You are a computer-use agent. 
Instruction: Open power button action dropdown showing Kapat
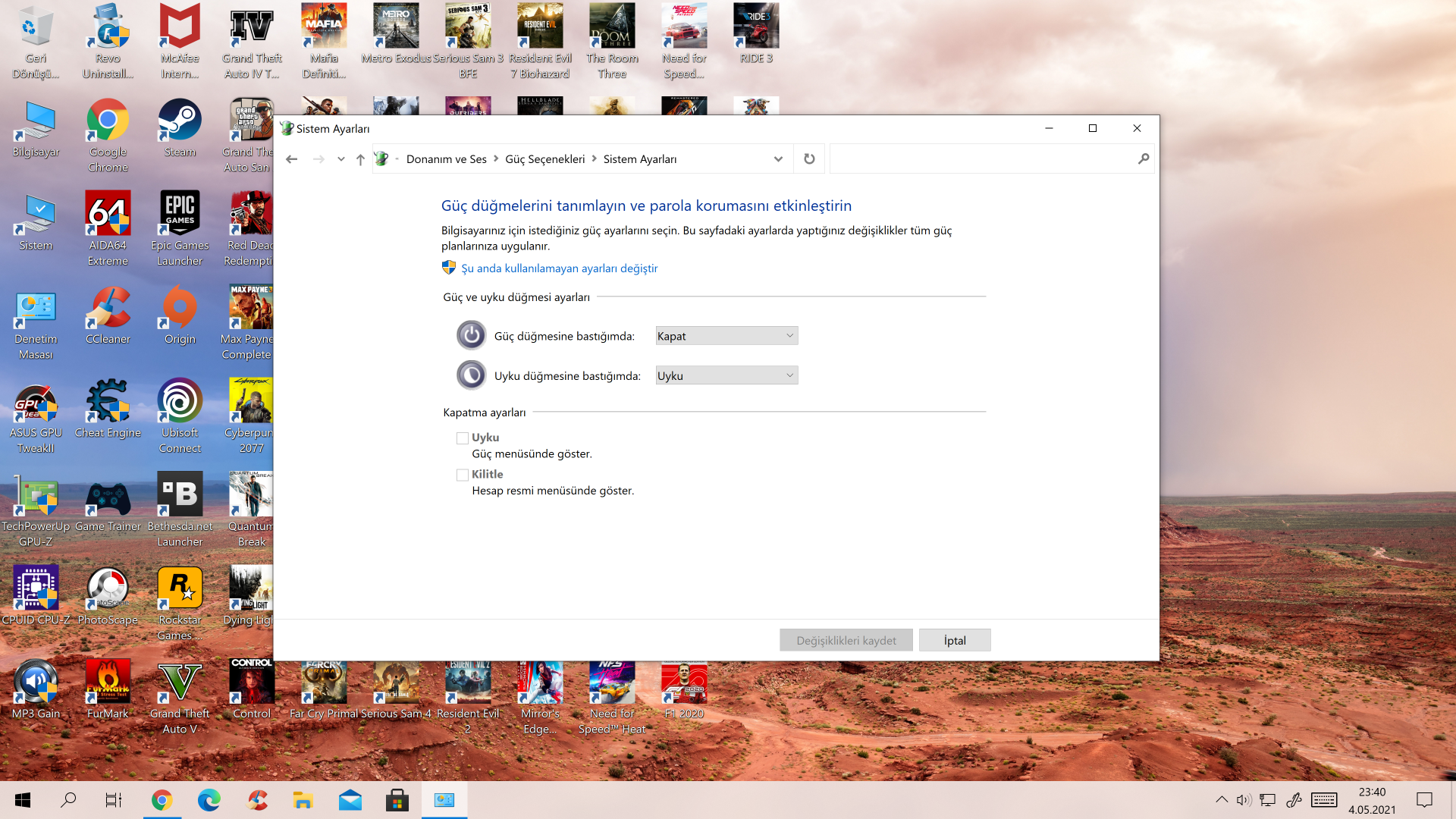pyautogui.click(x=726, y=336)
